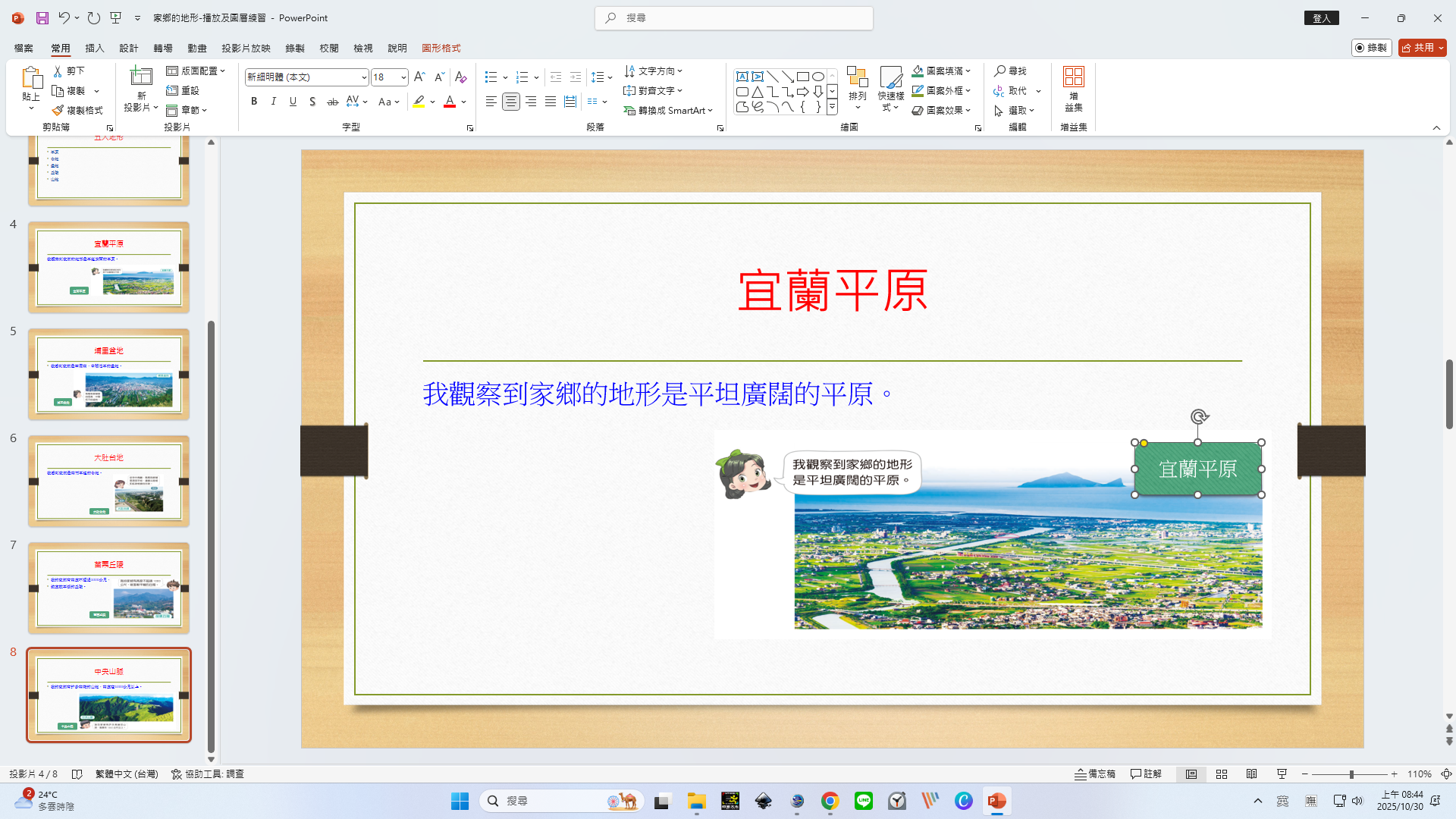Click the 備忘稿 (Notes) button

pos(1095,774)
